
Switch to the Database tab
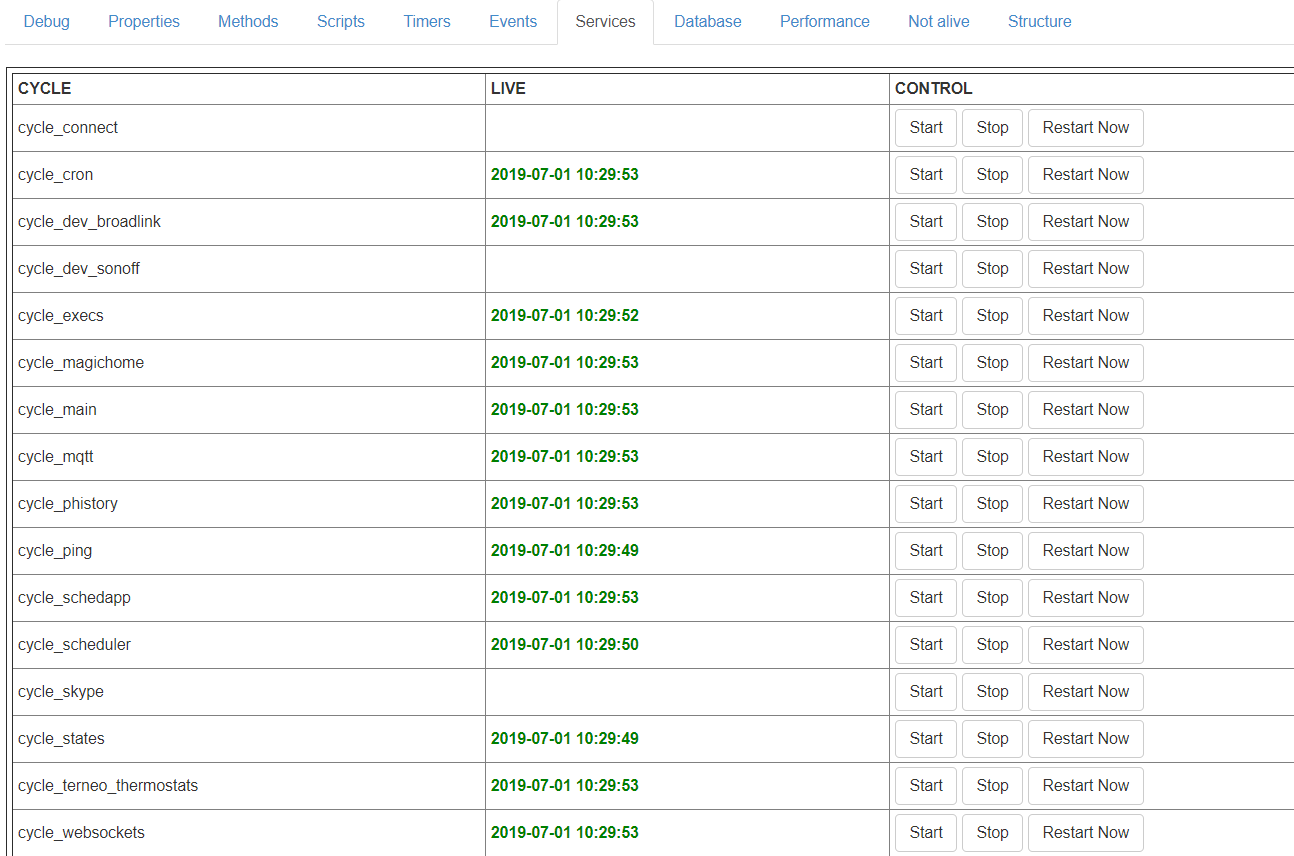point(708,21)
